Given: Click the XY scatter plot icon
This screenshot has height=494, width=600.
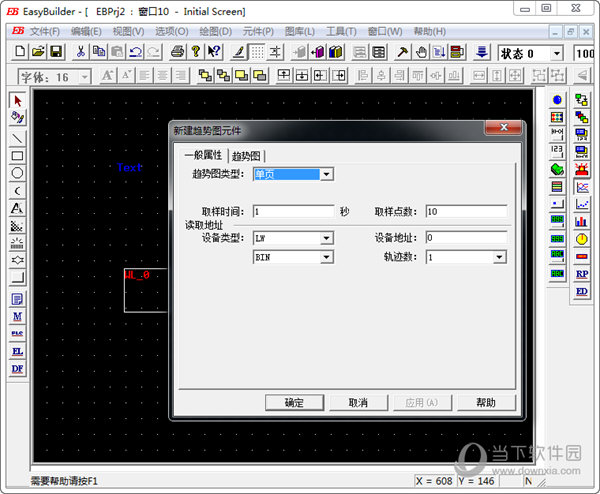Looking at the screenshot, I should 582,204.
